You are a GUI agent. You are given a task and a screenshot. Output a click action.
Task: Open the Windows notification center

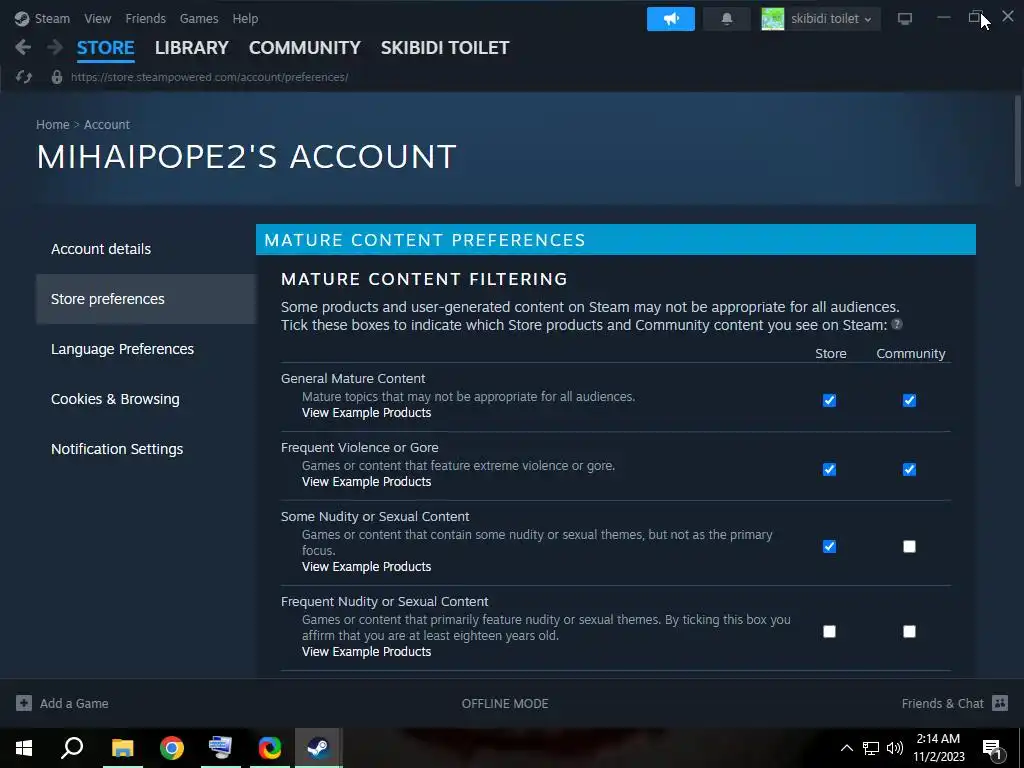[x=992, y=748]
